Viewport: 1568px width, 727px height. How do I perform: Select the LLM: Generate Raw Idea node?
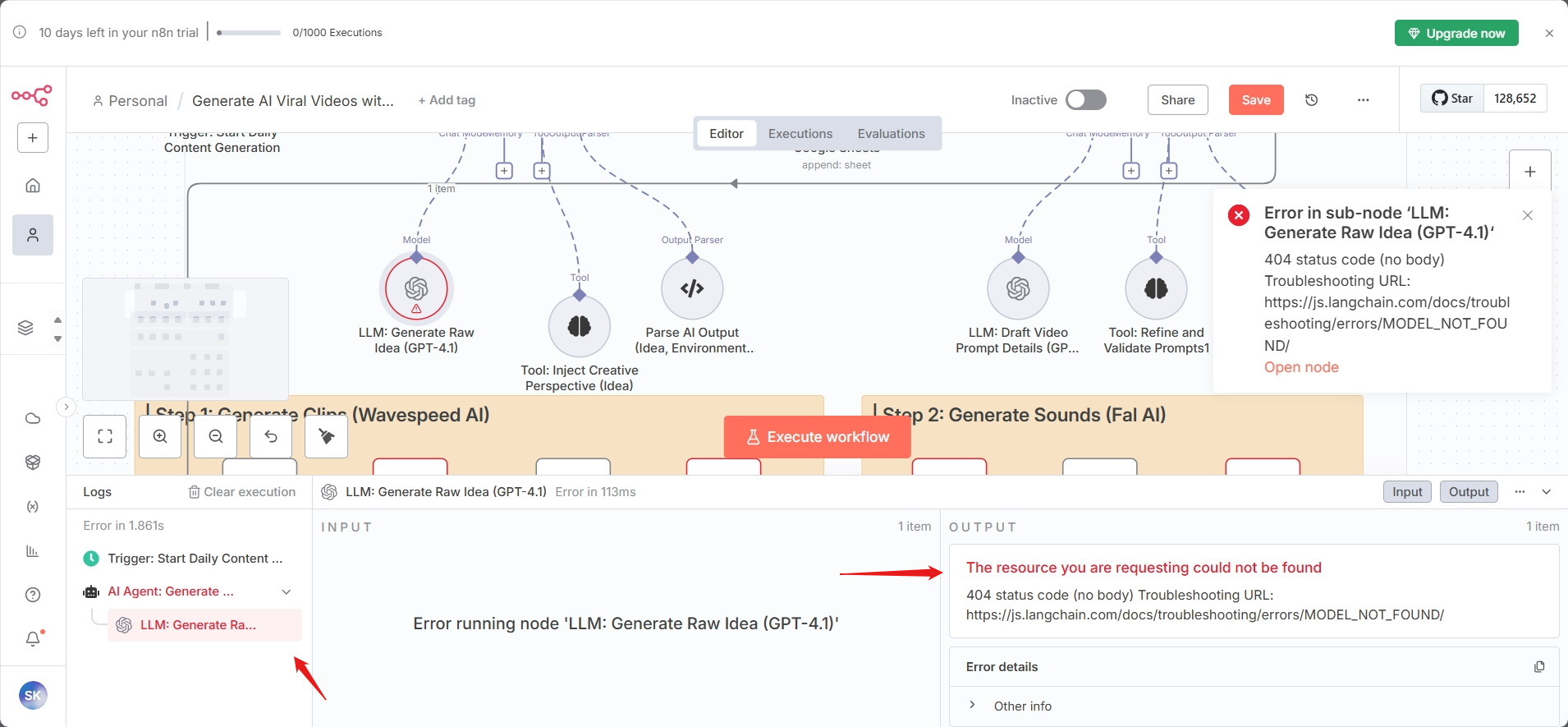click(416, 288)
